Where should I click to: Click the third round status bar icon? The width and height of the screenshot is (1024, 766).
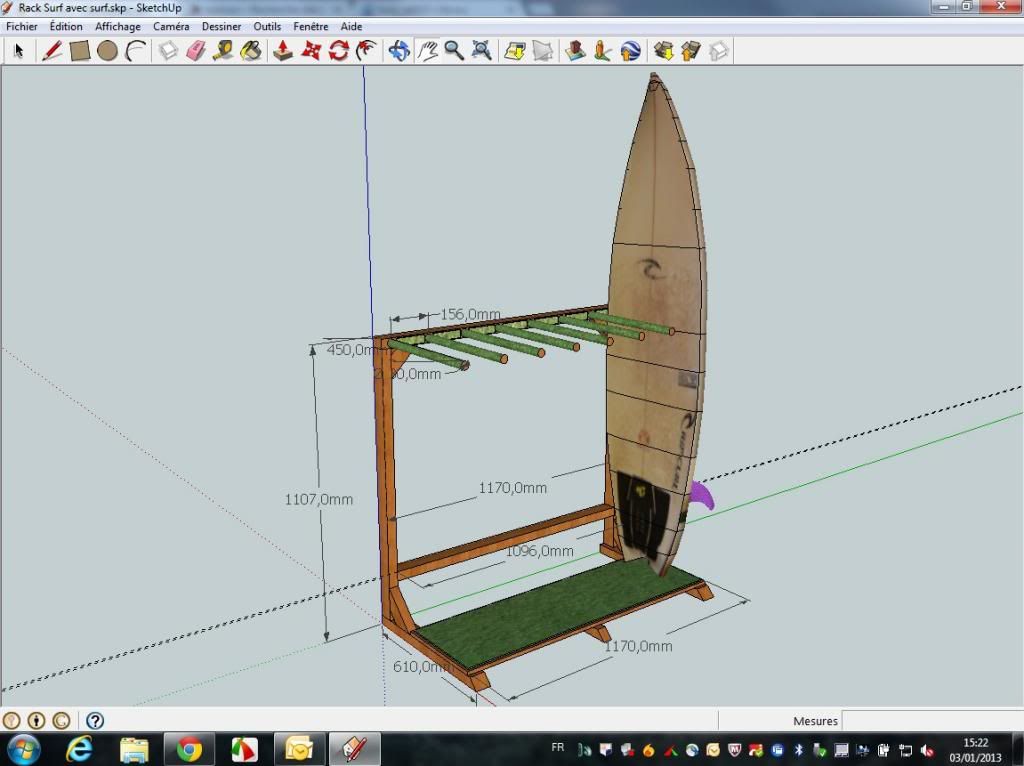(61, 720)
